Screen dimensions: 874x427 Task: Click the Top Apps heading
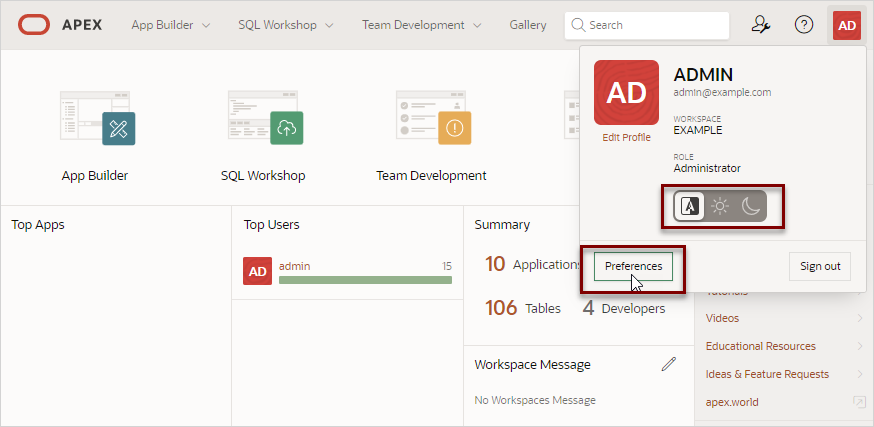(38, 225)
